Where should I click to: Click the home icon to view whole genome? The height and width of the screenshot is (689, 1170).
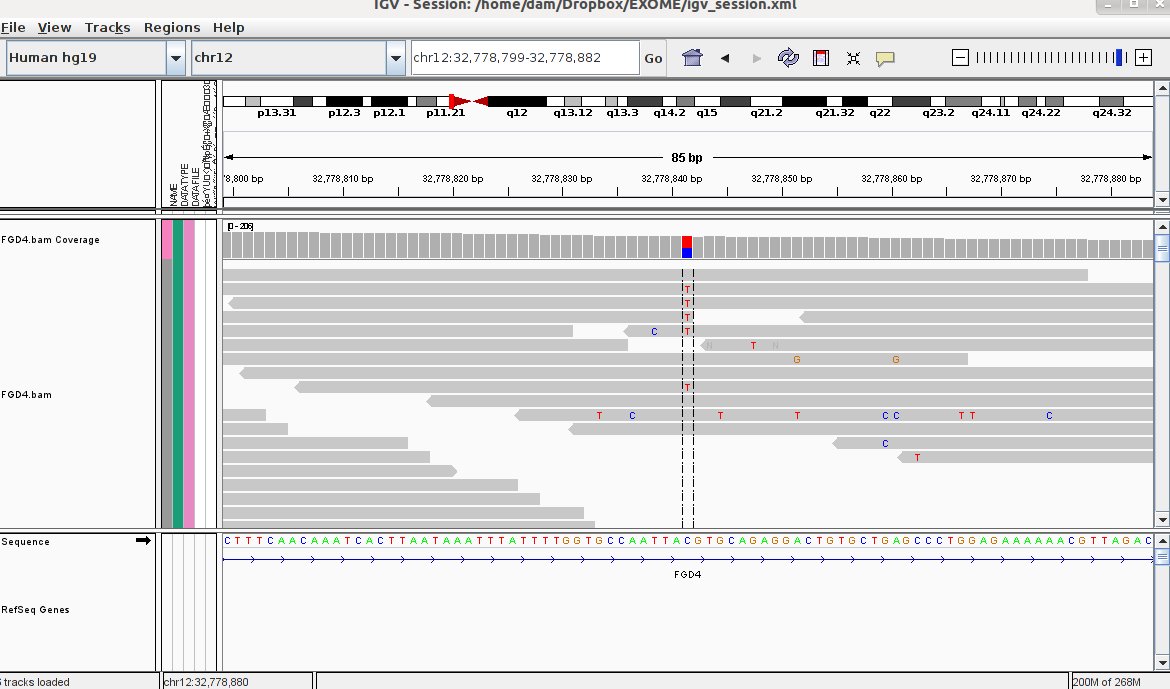(x=691, y=57)
